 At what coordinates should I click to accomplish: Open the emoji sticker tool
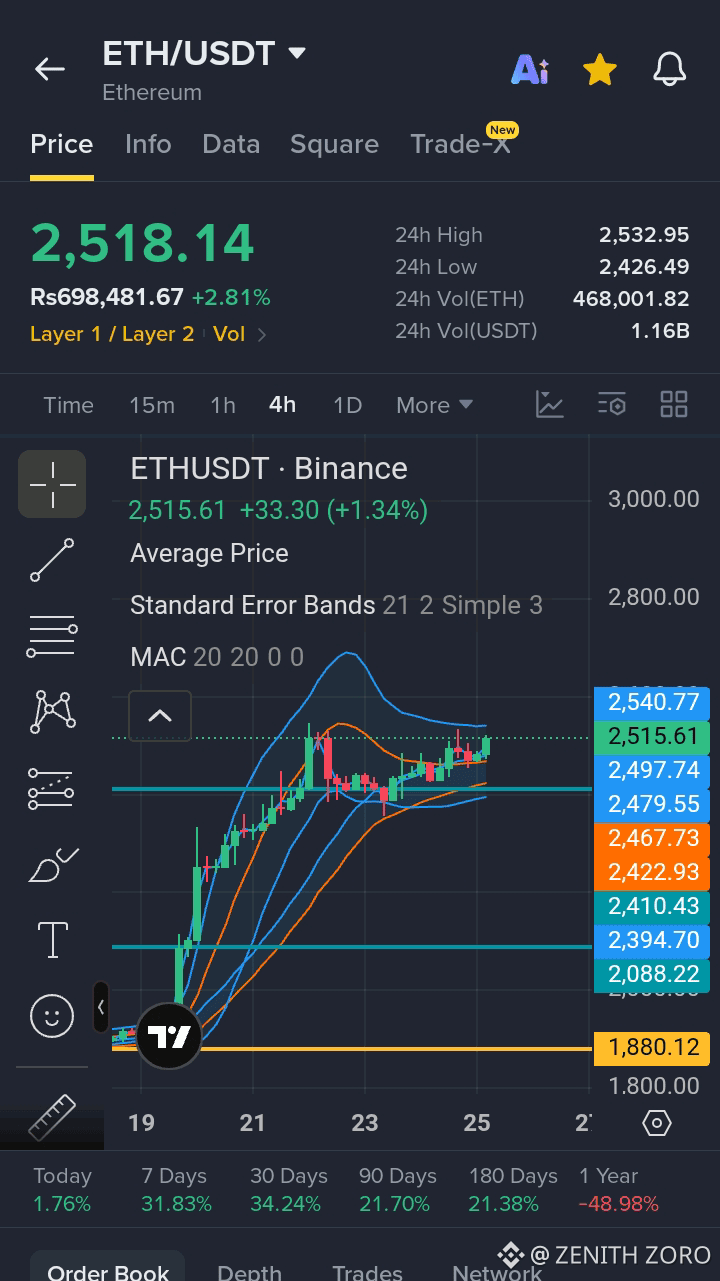(x=52, y=1016)
